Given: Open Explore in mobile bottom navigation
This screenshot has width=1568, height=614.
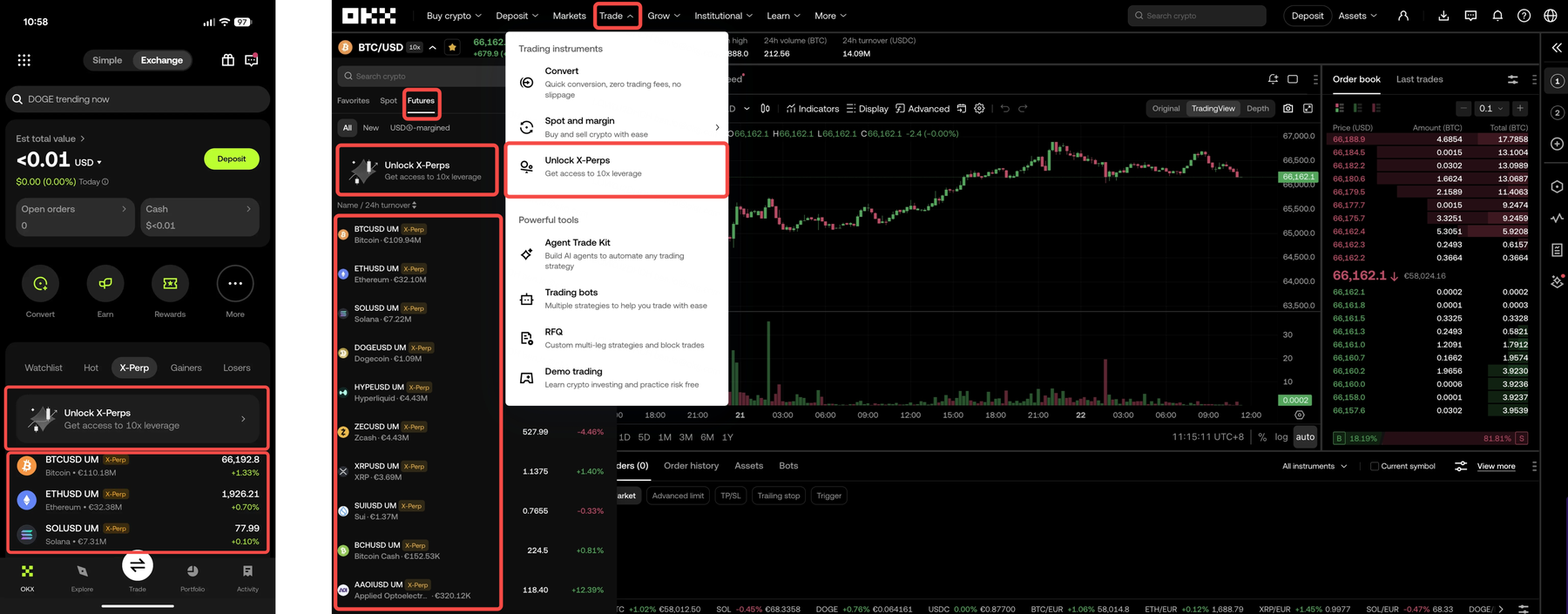Looking at the screenshot, I should click(x=83, y=577).
